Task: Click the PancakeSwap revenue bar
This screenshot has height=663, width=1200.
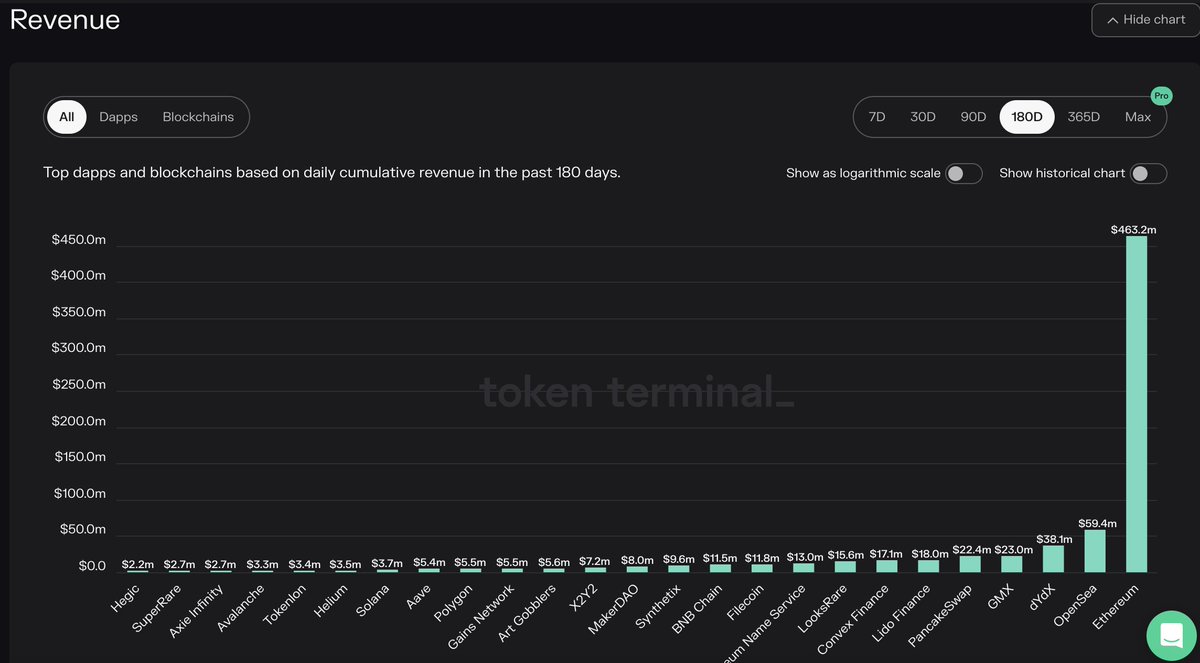Action: [x=970, y=564]
